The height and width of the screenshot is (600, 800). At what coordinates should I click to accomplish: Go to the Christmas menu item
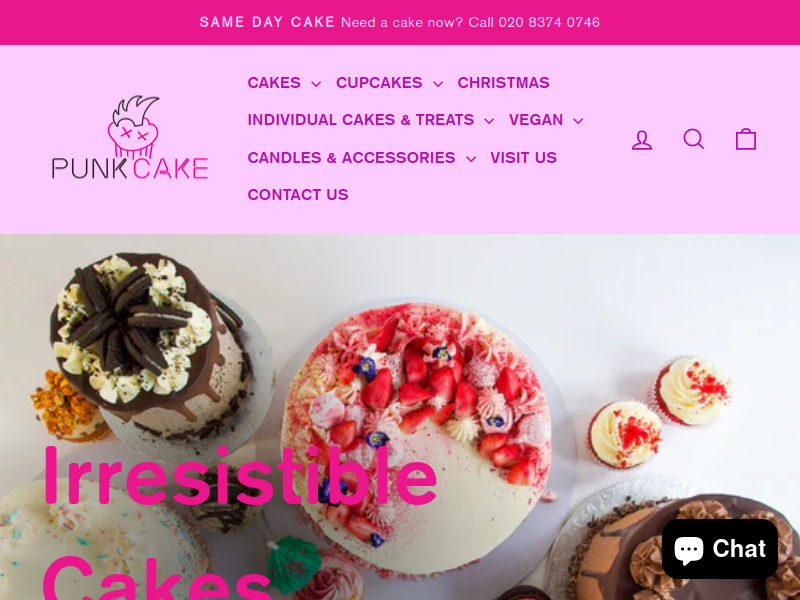[x=503, y=83]
